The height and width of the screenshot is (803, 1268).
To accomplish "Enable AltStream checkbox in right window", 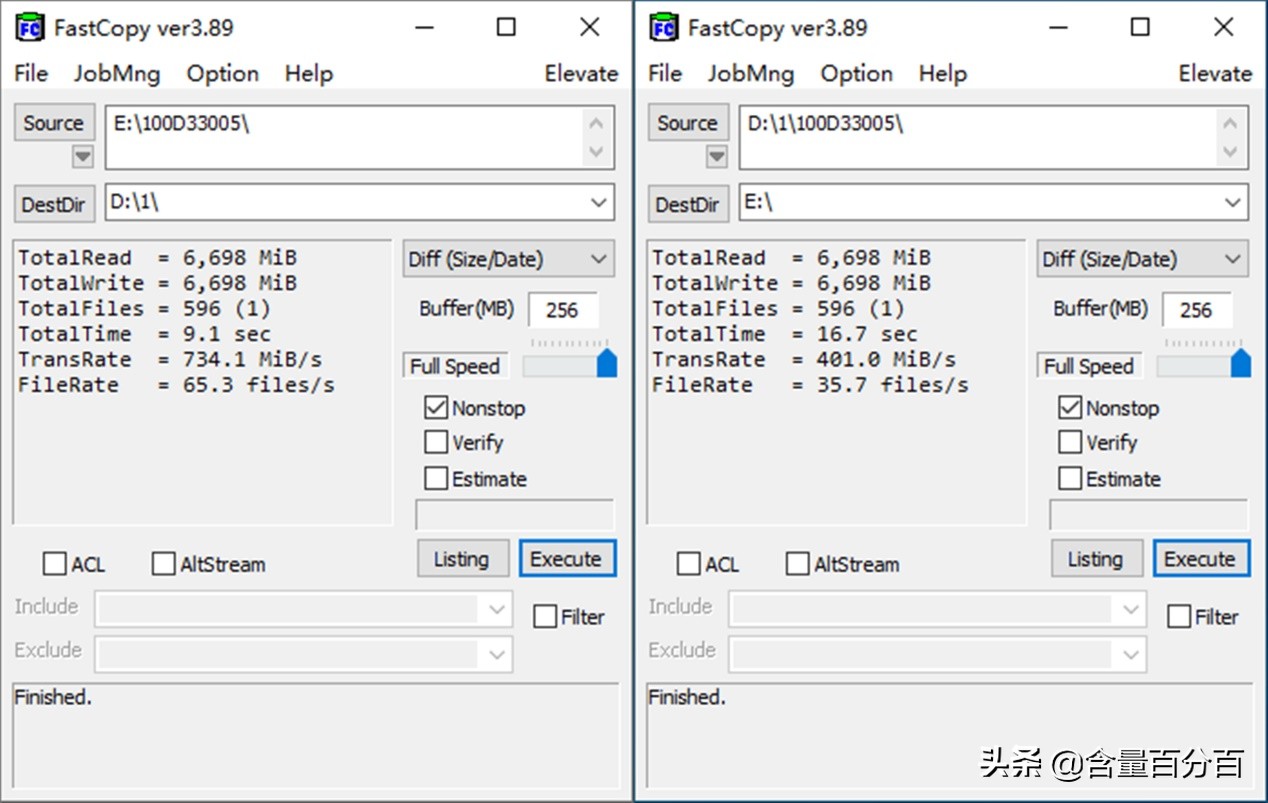I will 798,564.
